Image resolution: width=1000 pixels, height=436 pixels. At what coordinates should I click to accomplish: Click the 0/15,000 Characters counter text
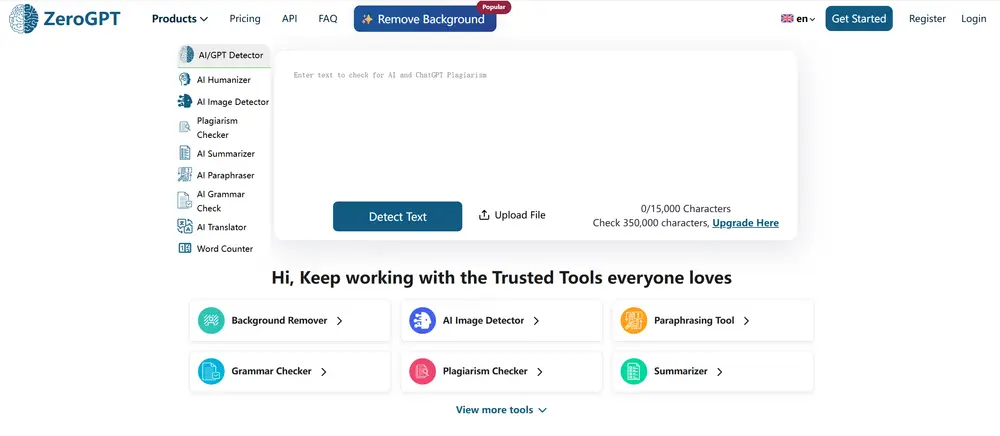tap(686, 208)
